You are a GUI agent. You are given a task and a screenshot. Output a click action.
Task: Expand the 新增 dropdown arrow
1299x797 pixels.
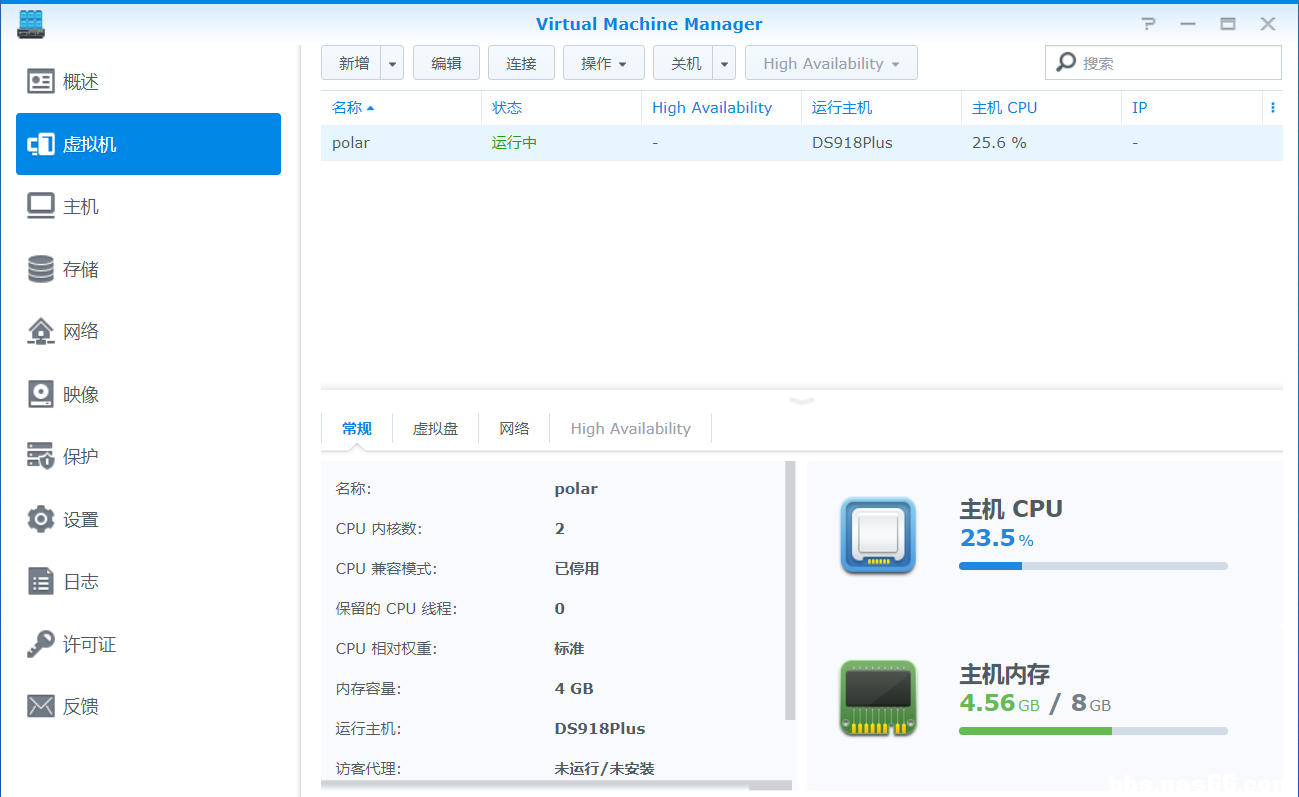coord(392,64)
